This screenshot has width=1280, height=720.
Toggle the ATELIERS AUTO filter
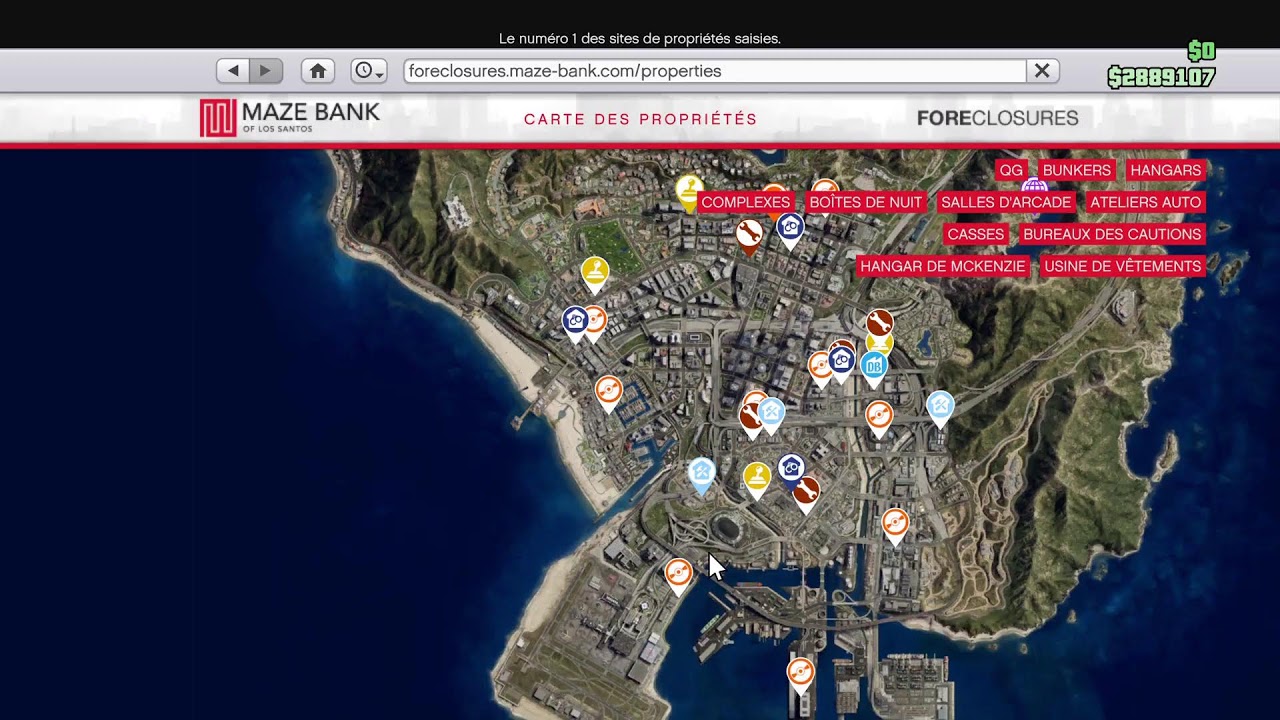pos(1146,202)
